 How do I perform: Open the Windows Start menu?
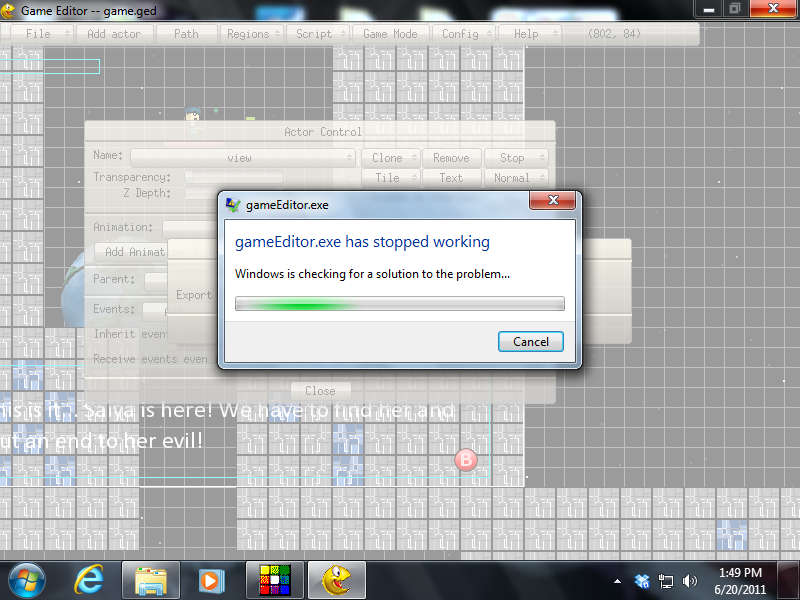(27, 581)
